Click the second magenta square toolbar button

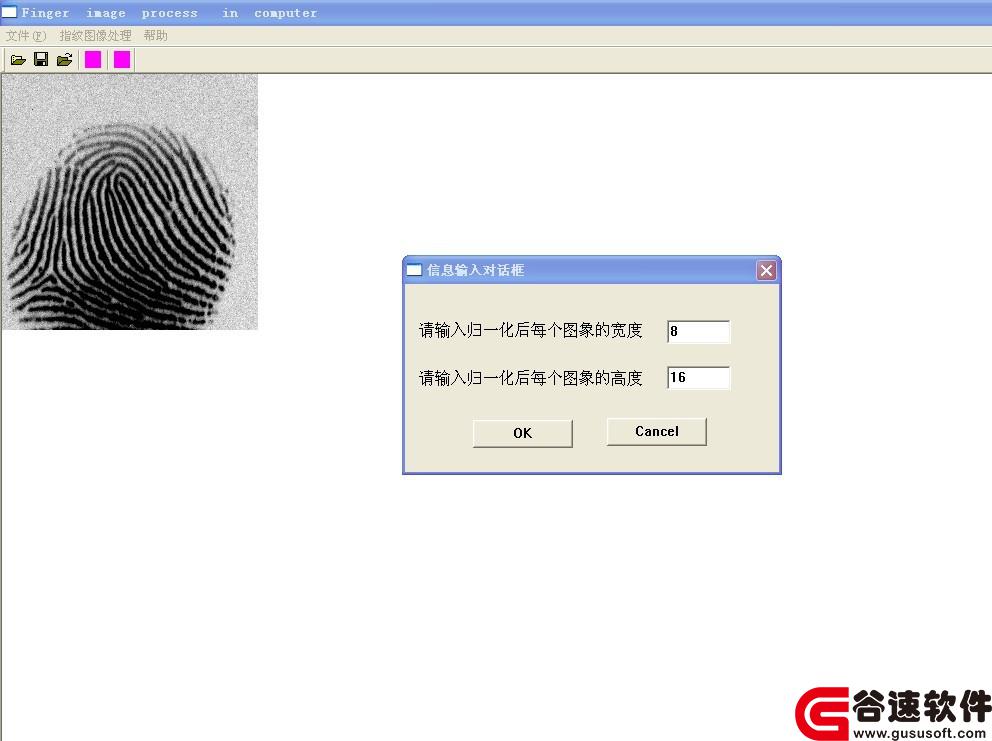coord(122,60)
